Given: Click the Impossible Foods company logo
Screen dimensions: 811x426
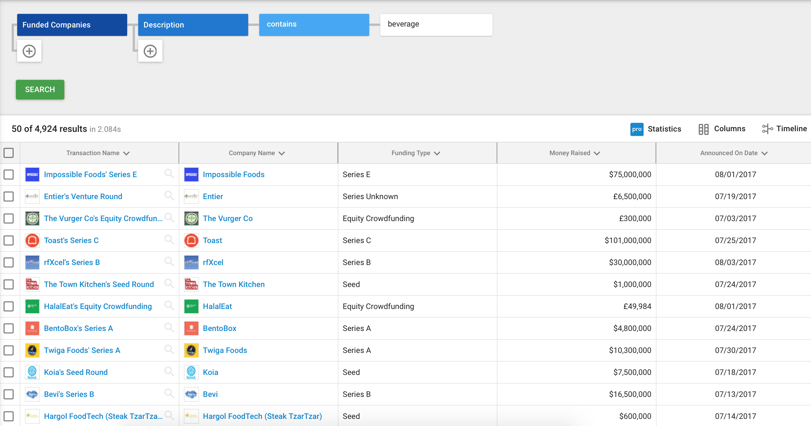Looking at the screenshot, I should pos(191,175).
